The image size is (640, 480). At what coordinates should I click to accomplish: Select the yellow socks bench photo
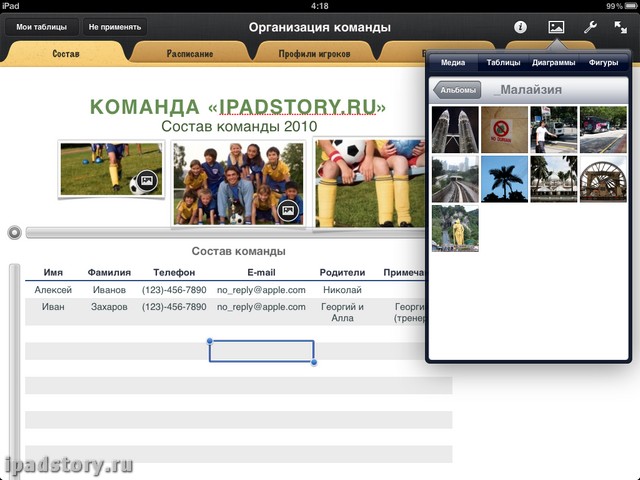(369, 183)
